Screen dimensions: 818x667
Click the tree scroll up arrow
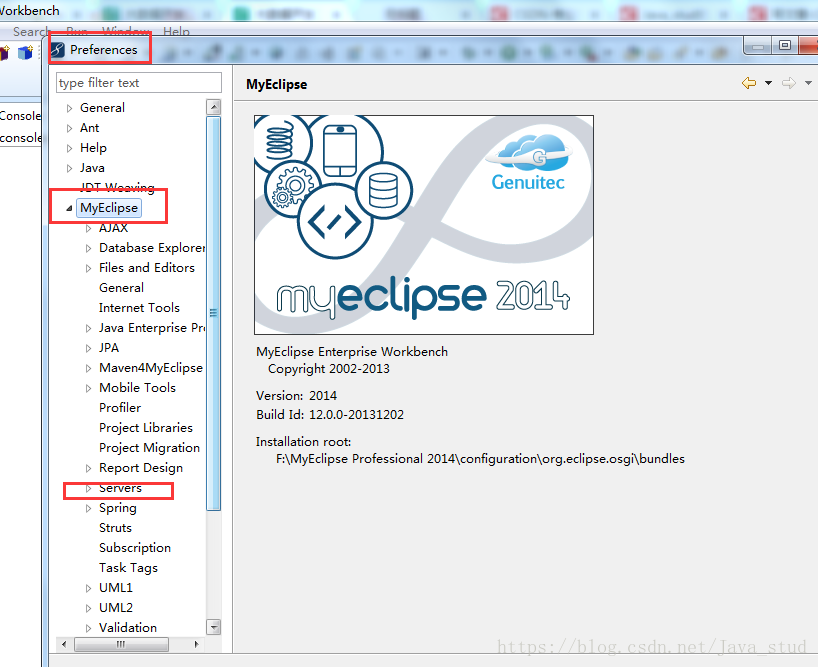point(213,107)
